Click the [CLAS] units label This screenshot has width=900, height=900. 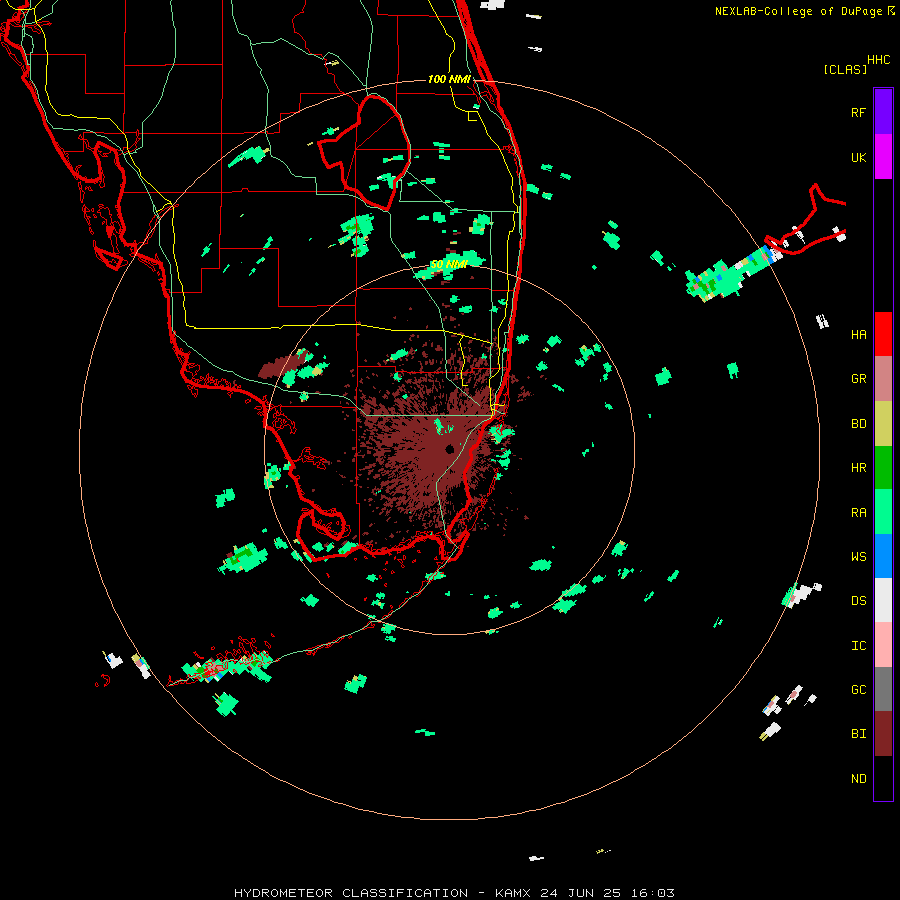tap(845, 69)
